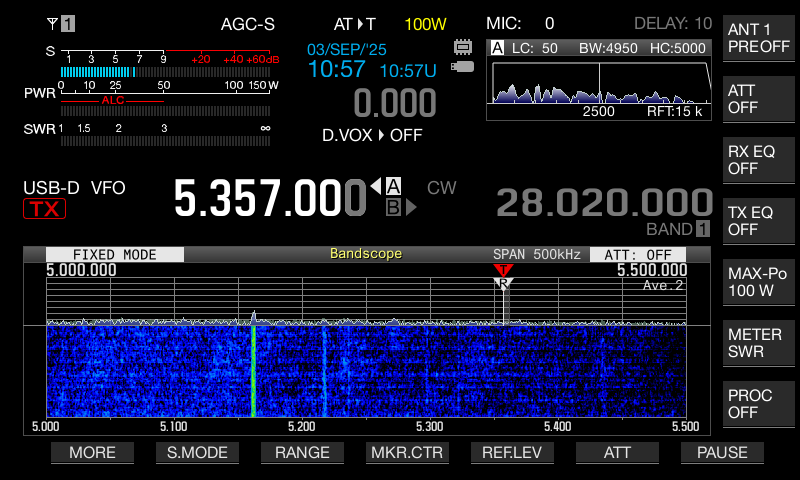Viewport: 800px width, 480px height.
Task: Click the SWR meter bar
Action: coord(165,141)
